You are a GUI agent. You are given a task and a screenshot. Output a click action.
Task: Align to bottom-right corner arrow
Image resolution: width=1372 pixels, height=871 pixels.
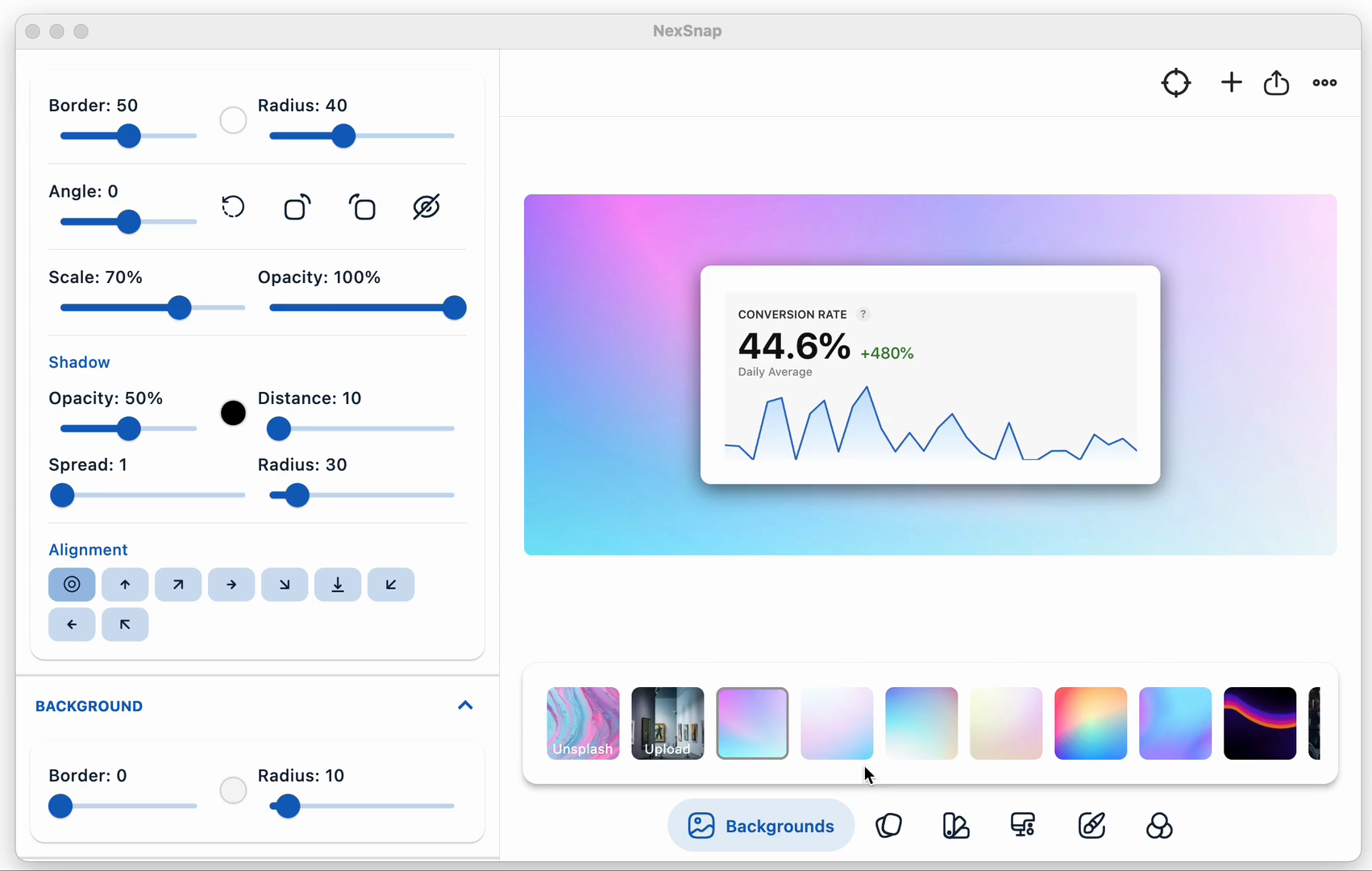point(285,585)
